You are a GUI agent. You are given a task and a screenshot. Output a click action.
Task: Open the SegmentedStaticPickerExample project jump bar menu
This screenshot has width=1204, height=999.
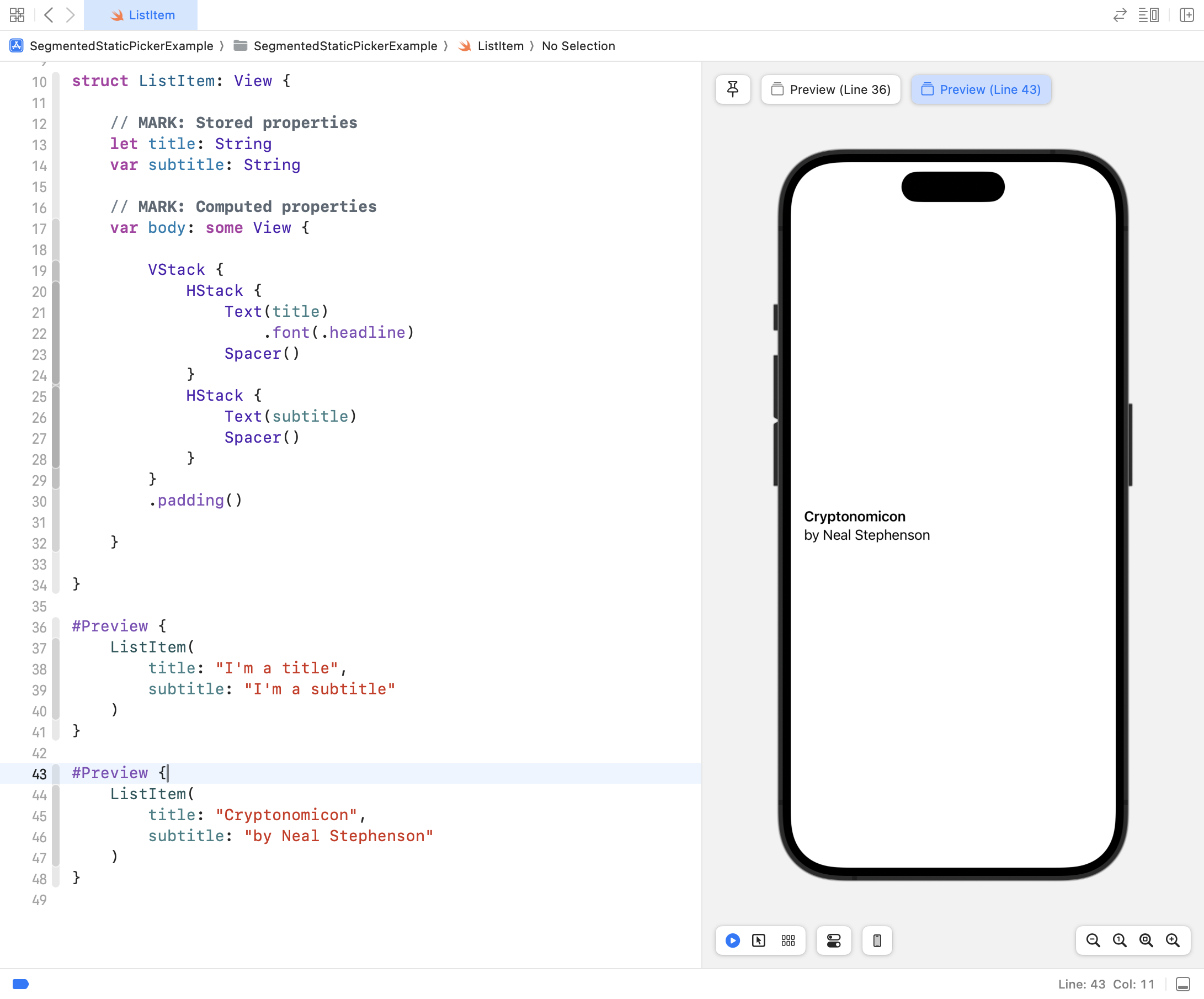pyautogui.click(x=120, y=46)
